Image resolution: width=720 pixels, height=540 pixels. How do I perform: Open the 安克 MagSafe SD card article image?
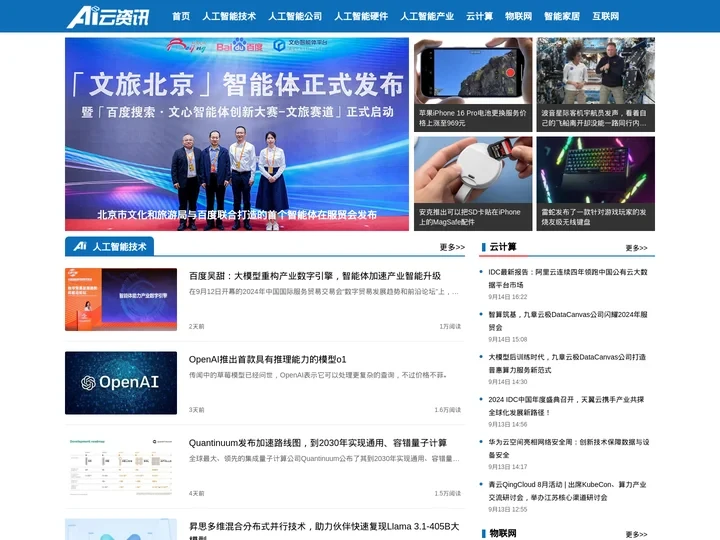pyautogui.click(x=473, y=170)
